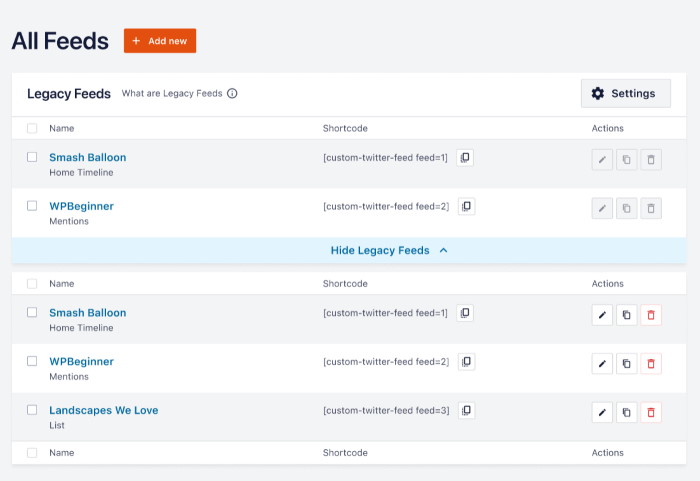
Task: Click the greyed duplicate icon for legacy Smash Balloon
Action: [x=627, y=159]
